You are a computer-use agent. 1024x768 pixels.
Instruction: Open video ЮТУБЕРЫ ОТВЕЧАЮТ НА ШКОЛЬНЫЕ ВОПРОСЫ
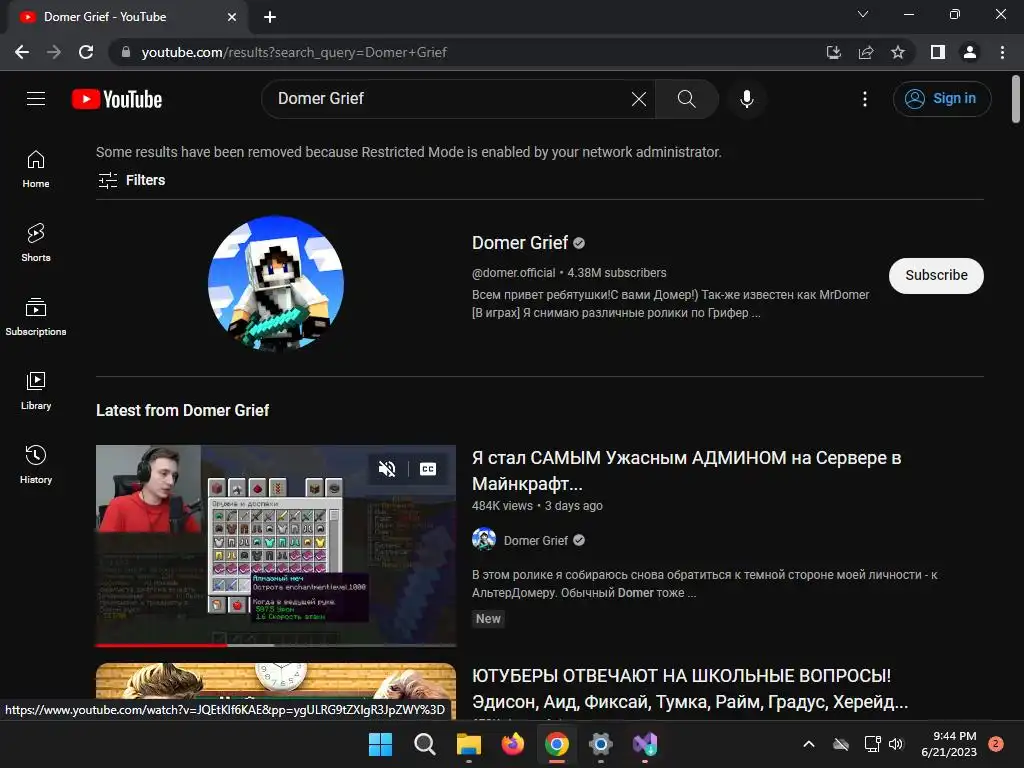690,688
